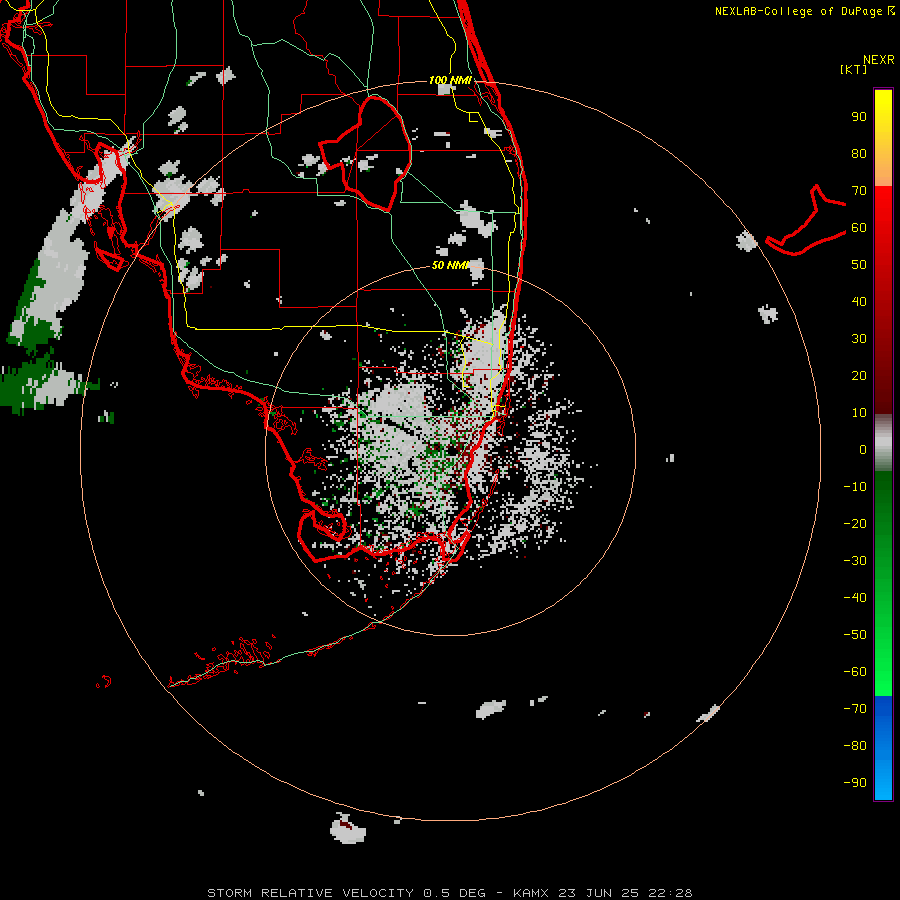Click the 20 value on velocity scale
Image resolution: width=900 pixels, height=900 pixels.
[x=859, y=375]
